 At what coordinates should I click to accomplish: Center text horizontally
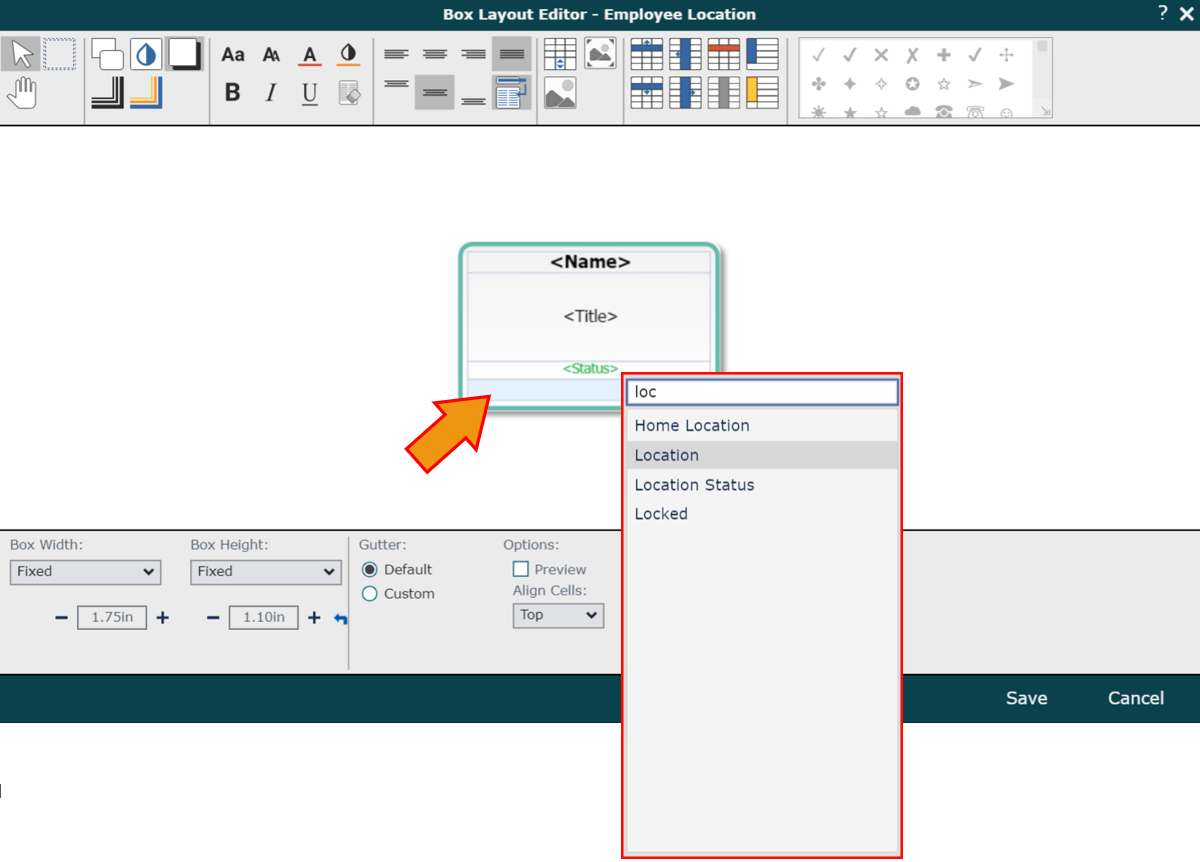coord(435,54)
